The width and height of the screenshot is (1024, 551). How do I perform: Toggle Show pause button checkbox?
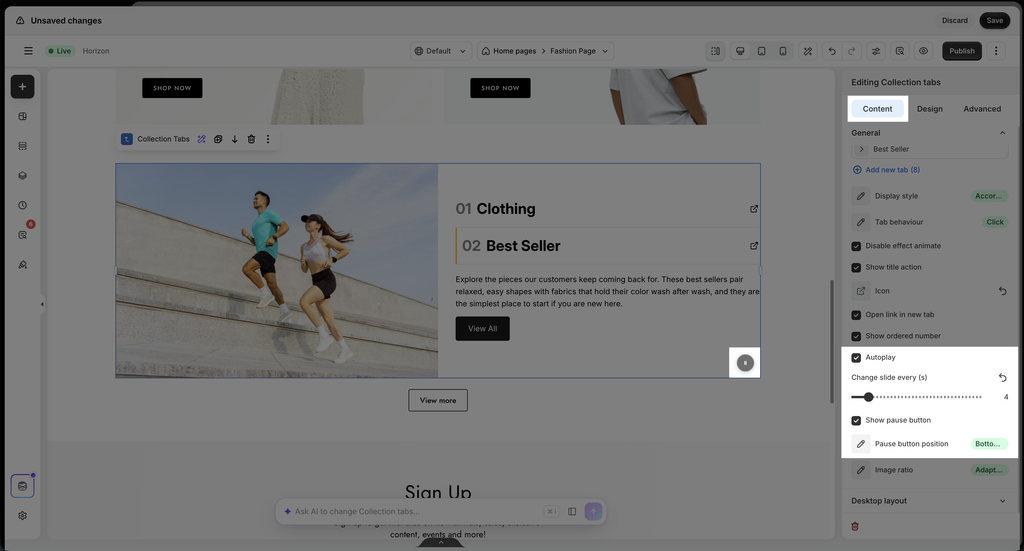pyautogui.click(x=856, y=420)
